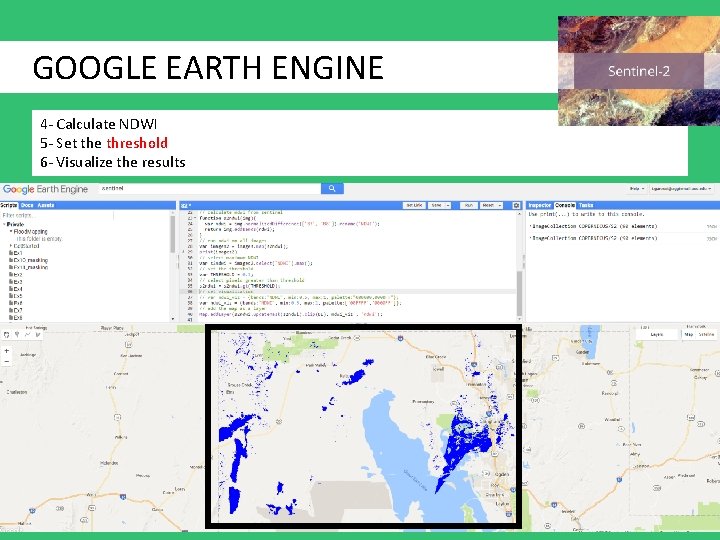Open the code editor settings gear
The image size is (720, 540).
pyautogui.click(x=516, y=205)
